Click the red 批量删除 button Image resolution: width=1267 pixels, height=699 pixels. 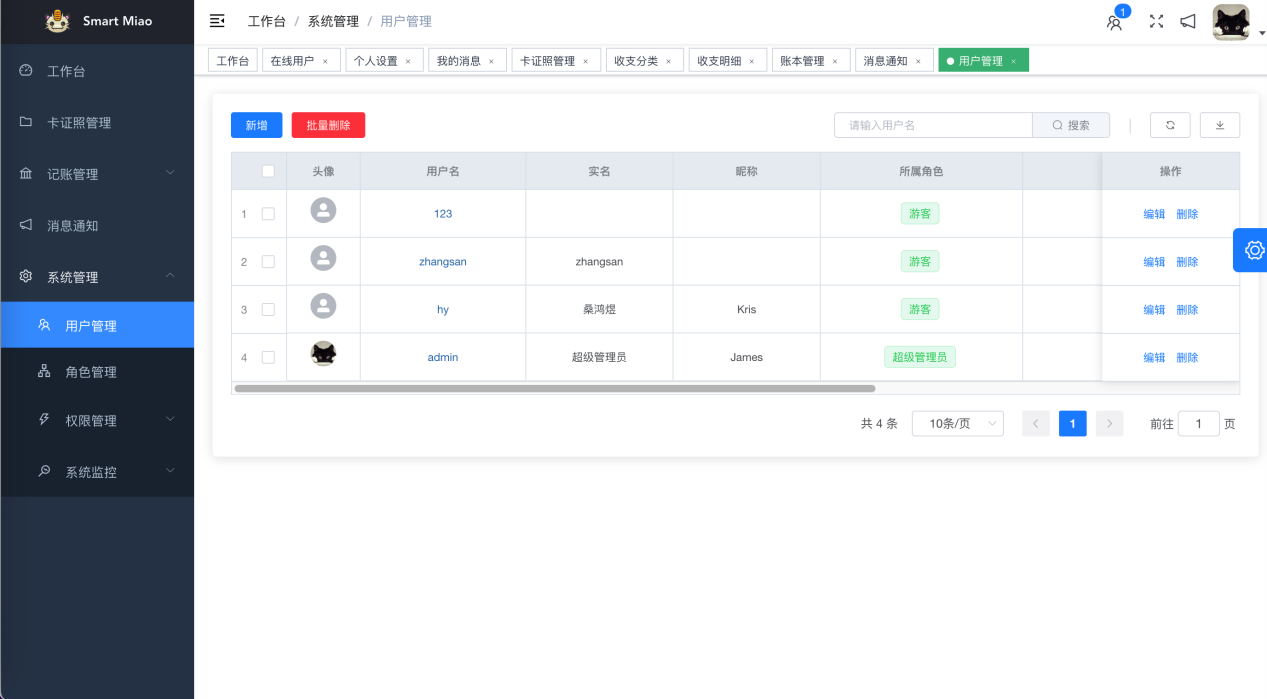(328, 125)
